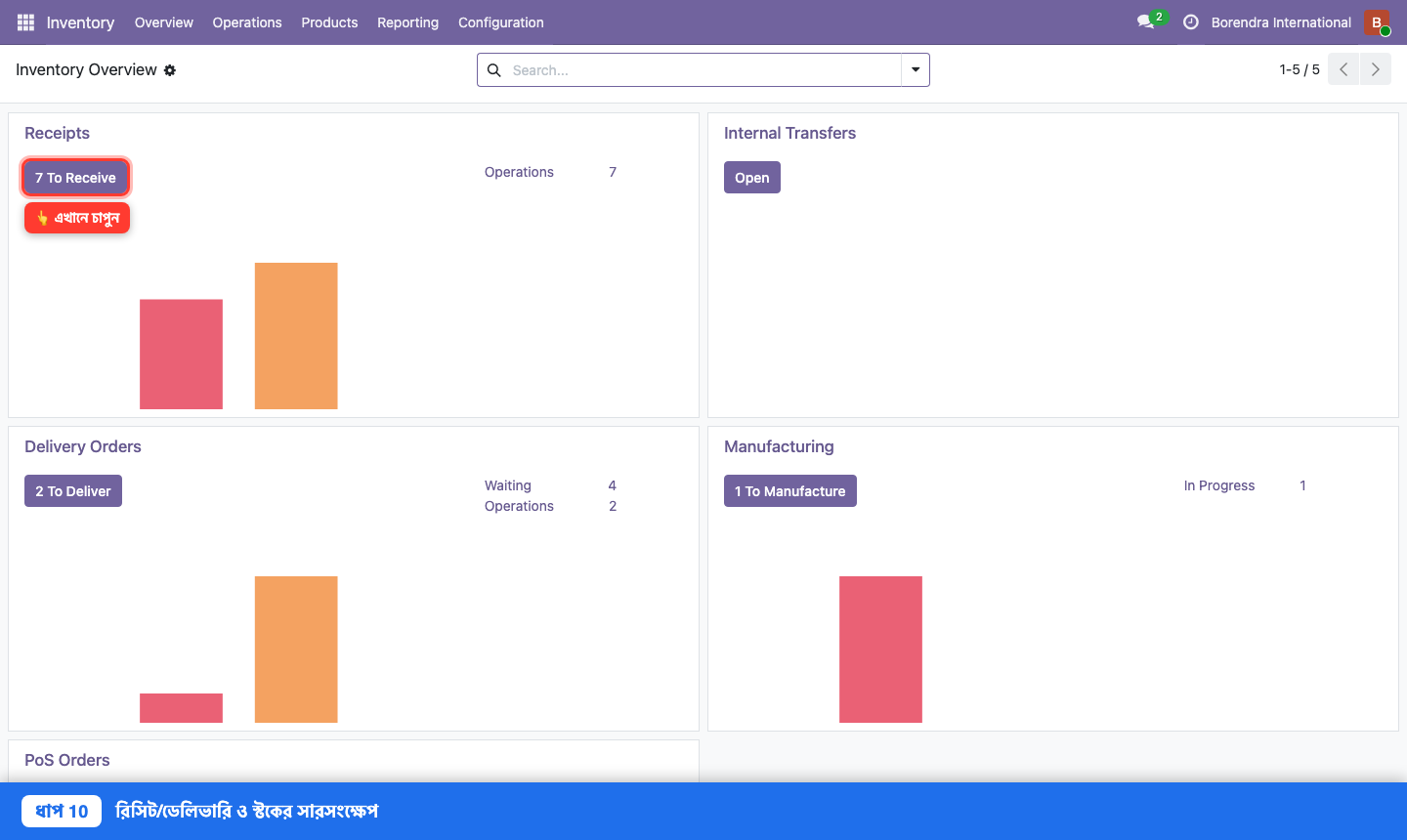Open the Delivery Orders card title
The width and height of the screenshot is (1407, 840).
pyautogui.click(x=83, y=446)
